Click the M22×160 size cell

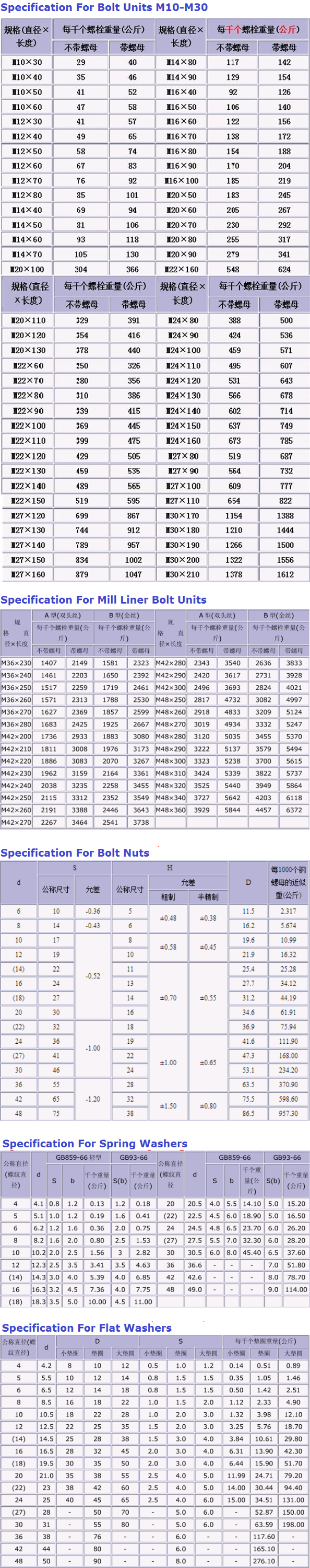coord(181,269)
